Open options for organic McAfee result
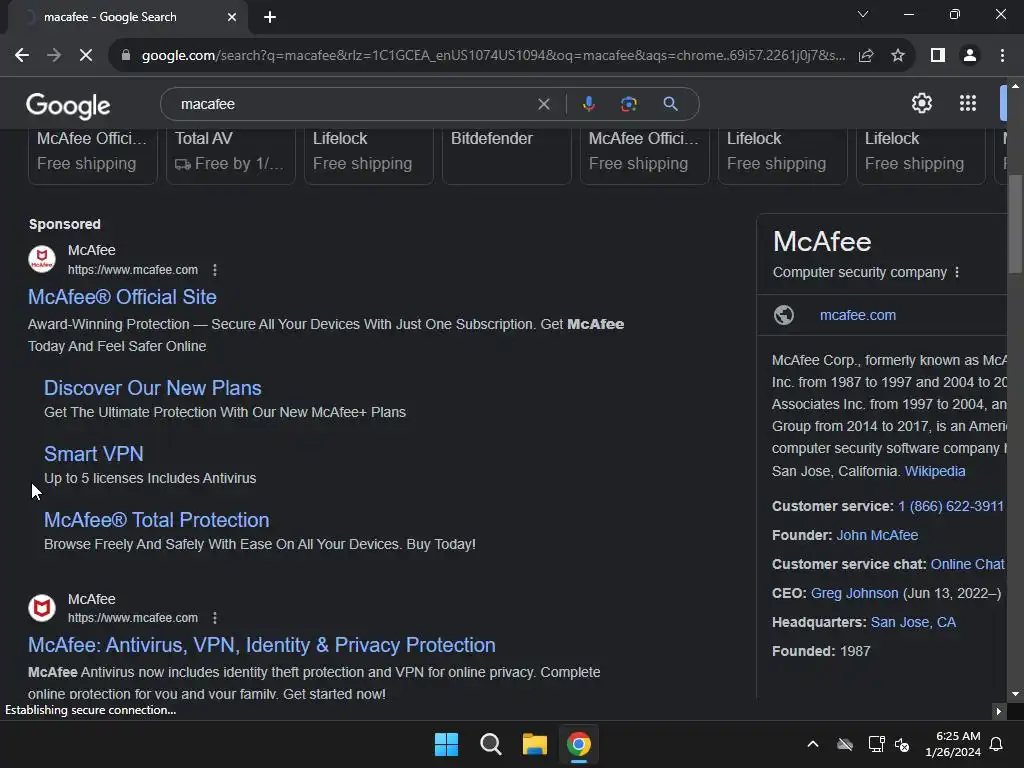The height and width of the screenshot is (768, 1024). 215,618
